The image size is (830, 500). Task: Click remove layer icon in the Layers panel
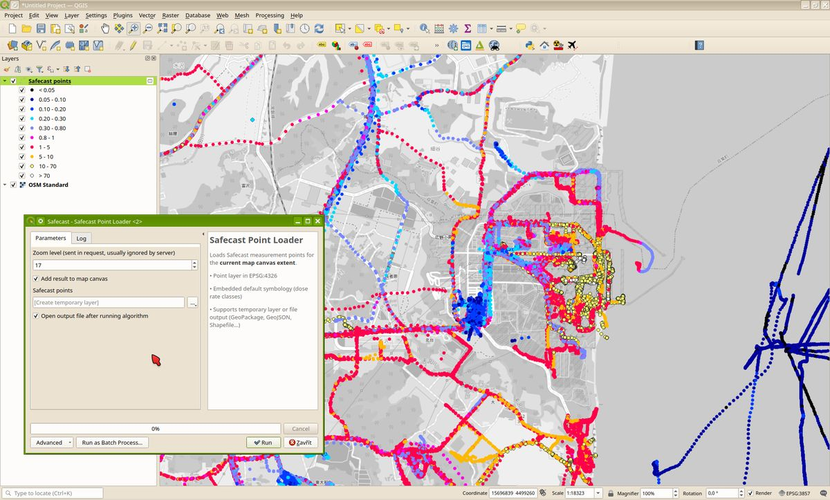(87, 69)
